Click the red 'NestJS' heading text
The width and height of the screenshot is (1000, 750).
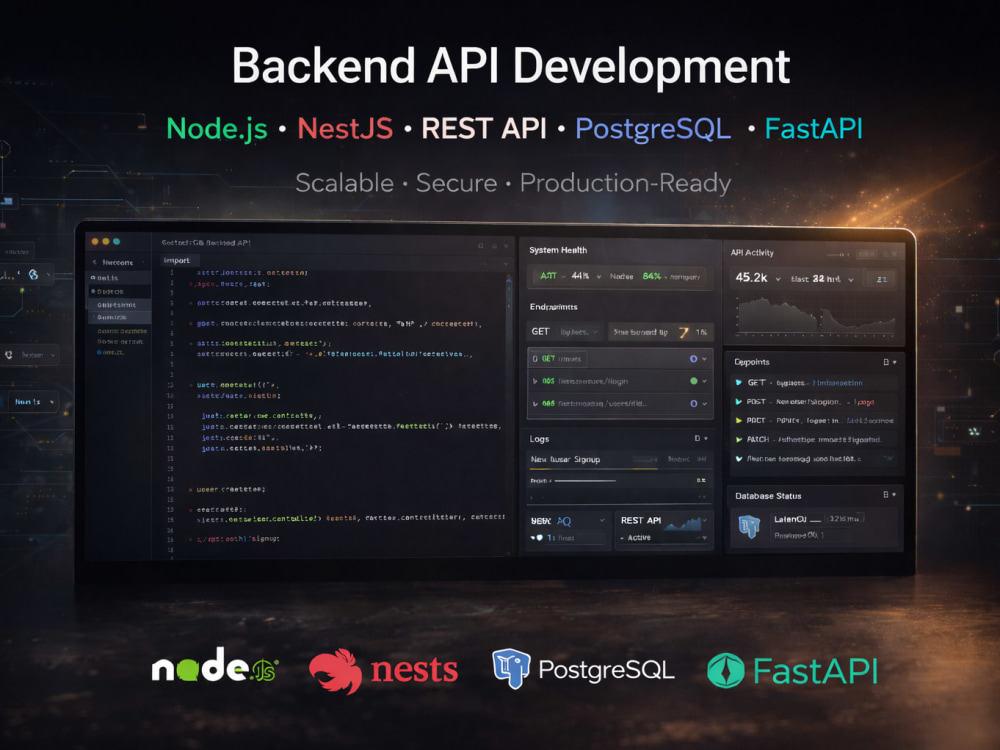[x=345, y=129]
